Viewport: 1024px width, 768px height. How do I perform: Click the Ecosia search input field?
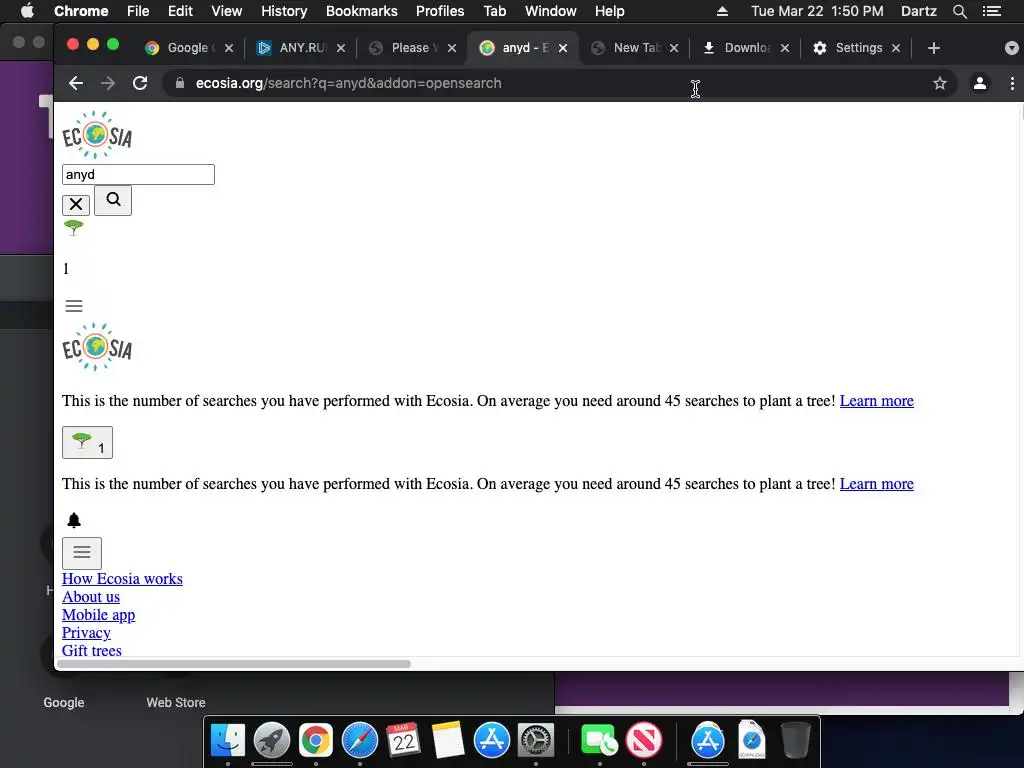tap(138, 174)
